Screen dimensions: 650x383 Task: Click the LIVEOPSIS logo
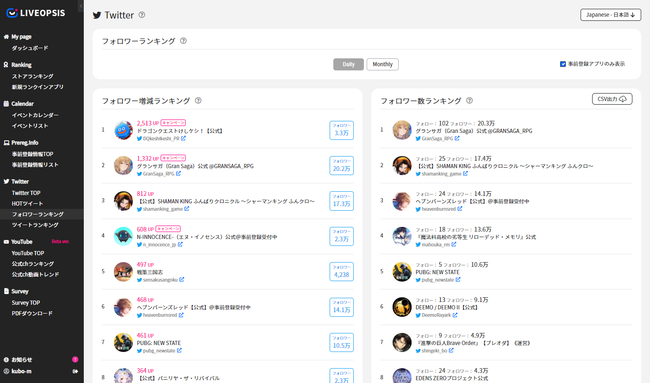point(36,13)
